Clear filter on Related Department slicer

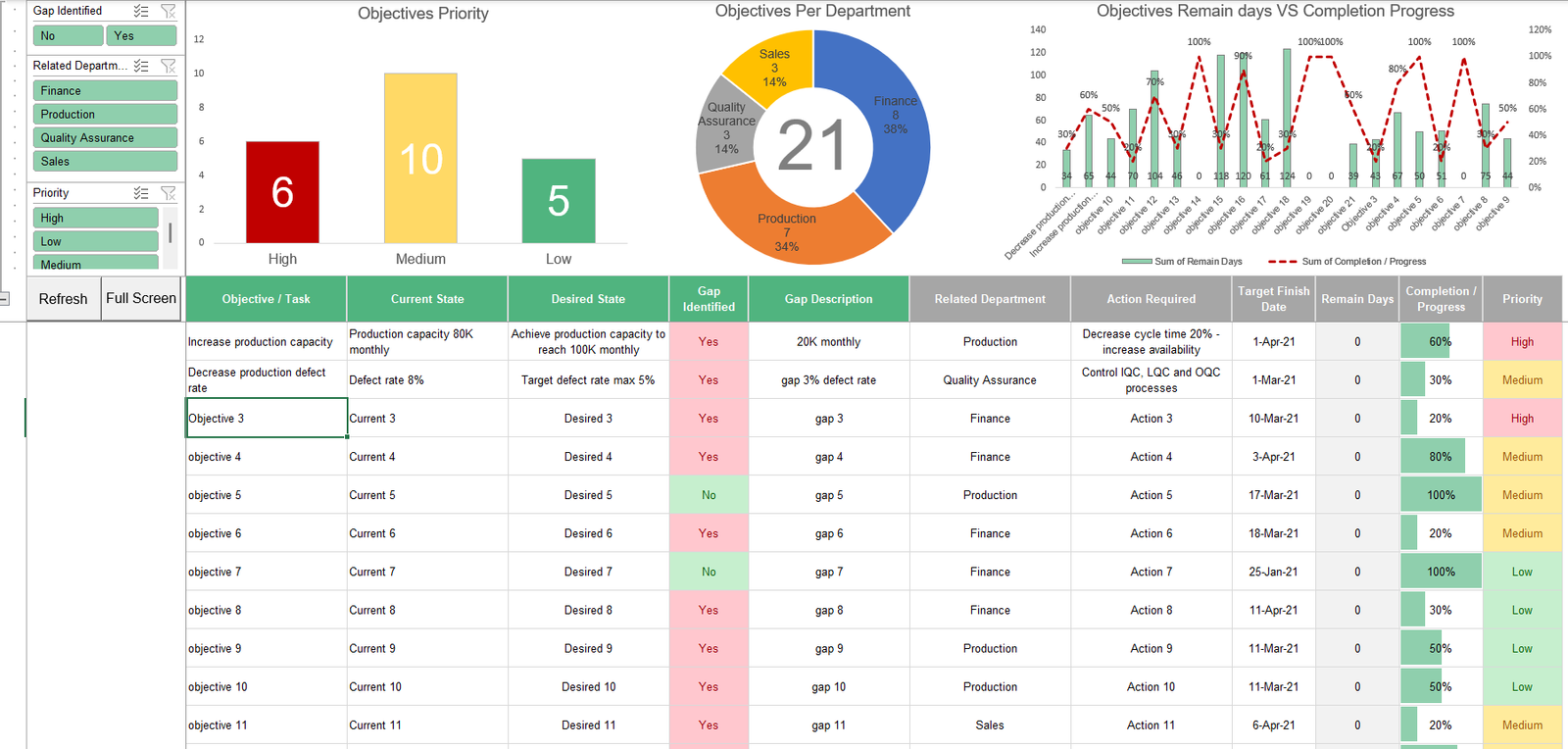tap(169, 66)
